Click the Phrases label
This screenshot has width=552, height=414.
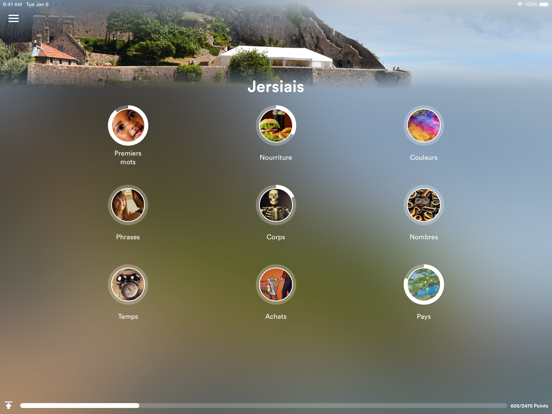(x=128, y=237)
